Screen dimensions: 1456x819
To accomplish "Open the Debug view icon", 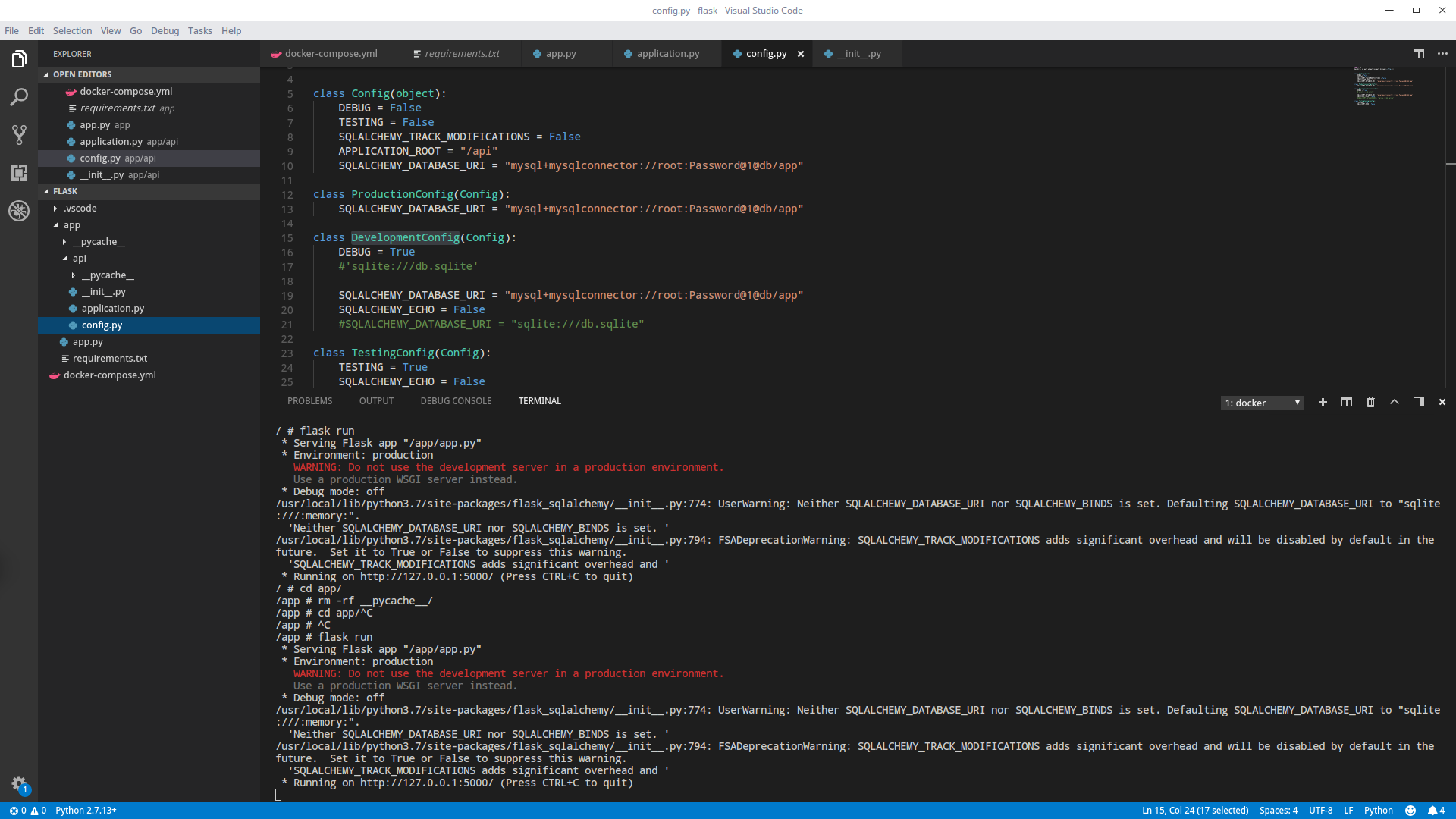I will (19, 211).
